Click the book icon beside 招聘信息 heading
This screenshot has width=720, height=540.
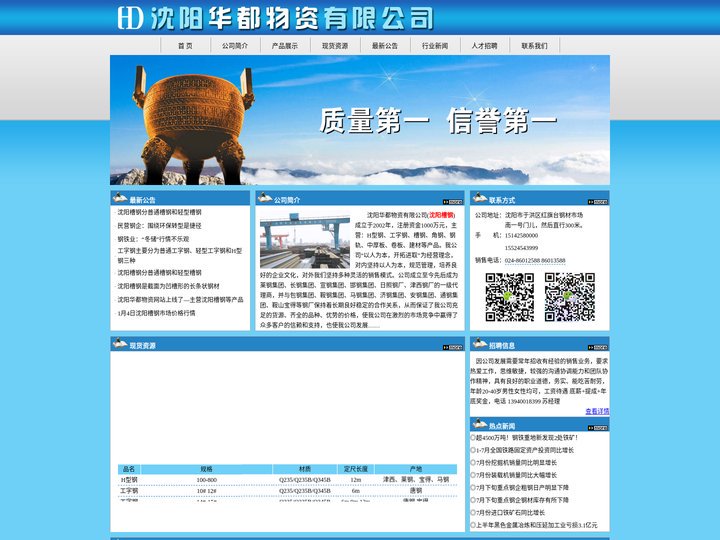pos(480,343)
